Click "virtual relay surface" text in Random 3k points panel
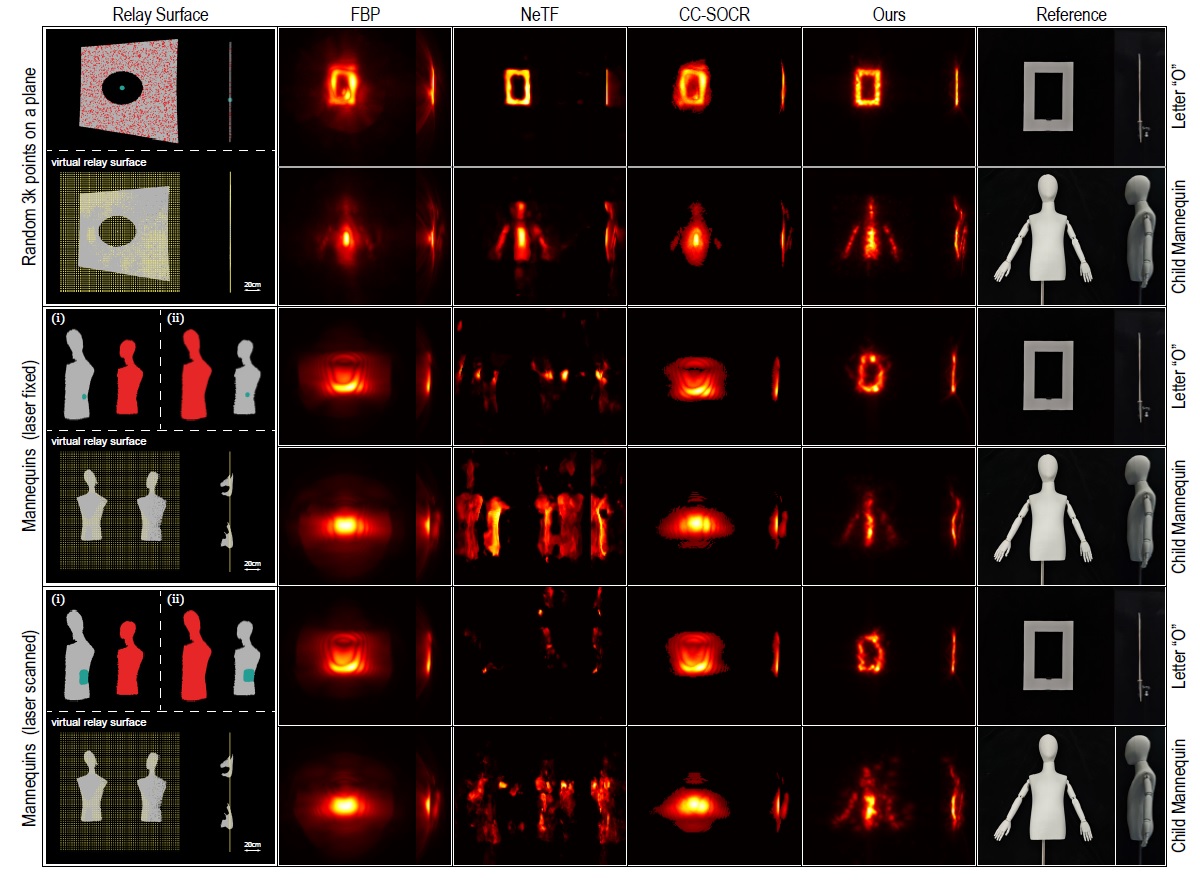Screen dimensions: 1200x880 coord(98,160)
